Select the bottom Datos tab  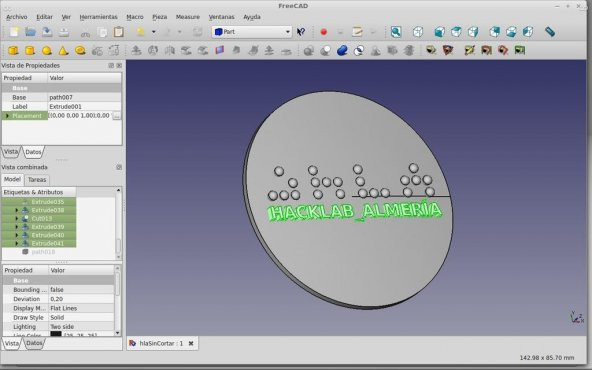point(34,343)
